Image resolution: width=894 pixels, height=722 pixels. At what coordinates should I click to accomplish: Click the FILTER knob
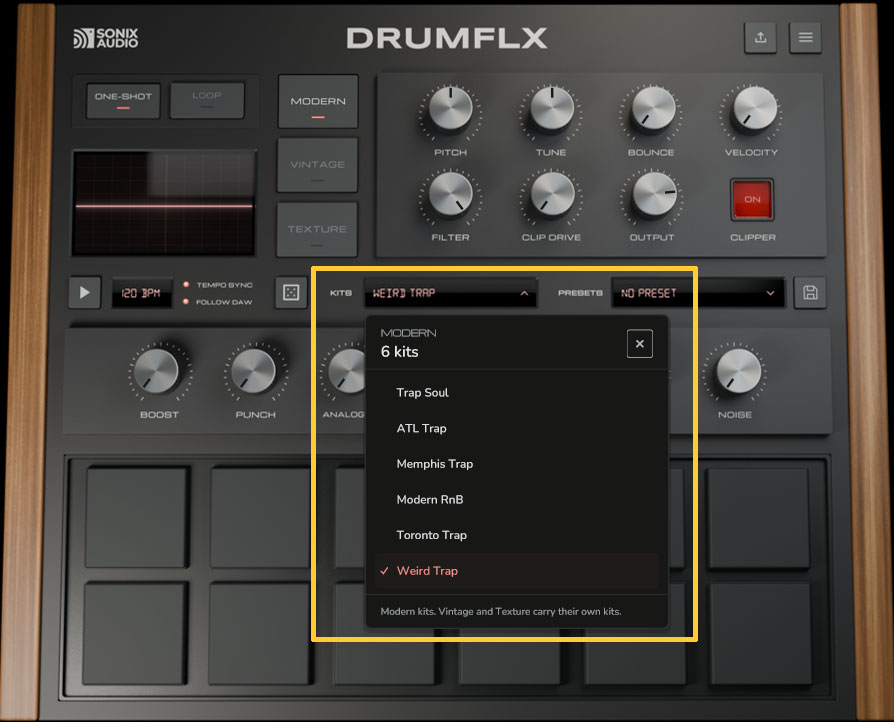(450, 194)
